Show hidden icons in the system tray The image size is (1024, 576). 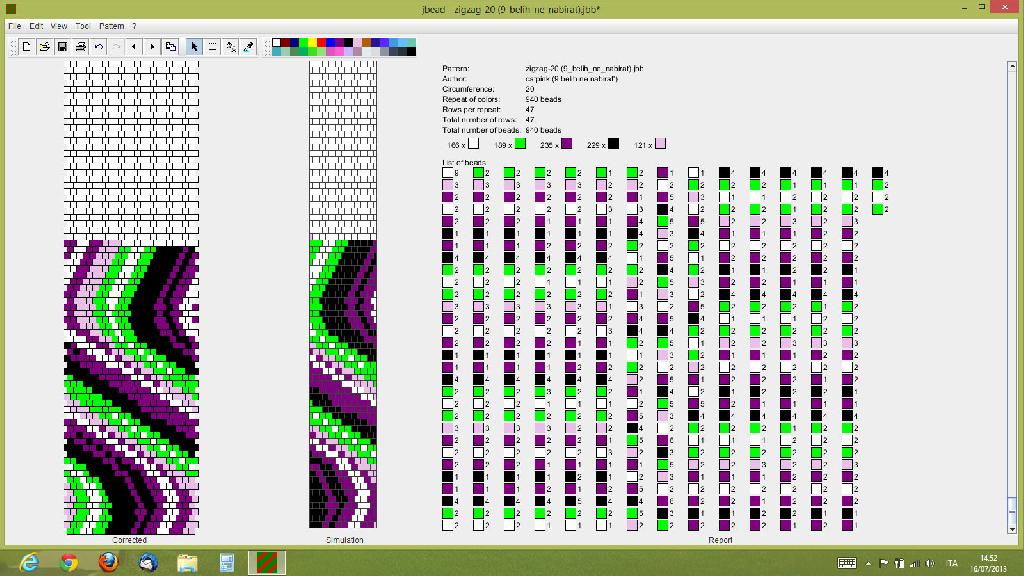click(868, 563)
